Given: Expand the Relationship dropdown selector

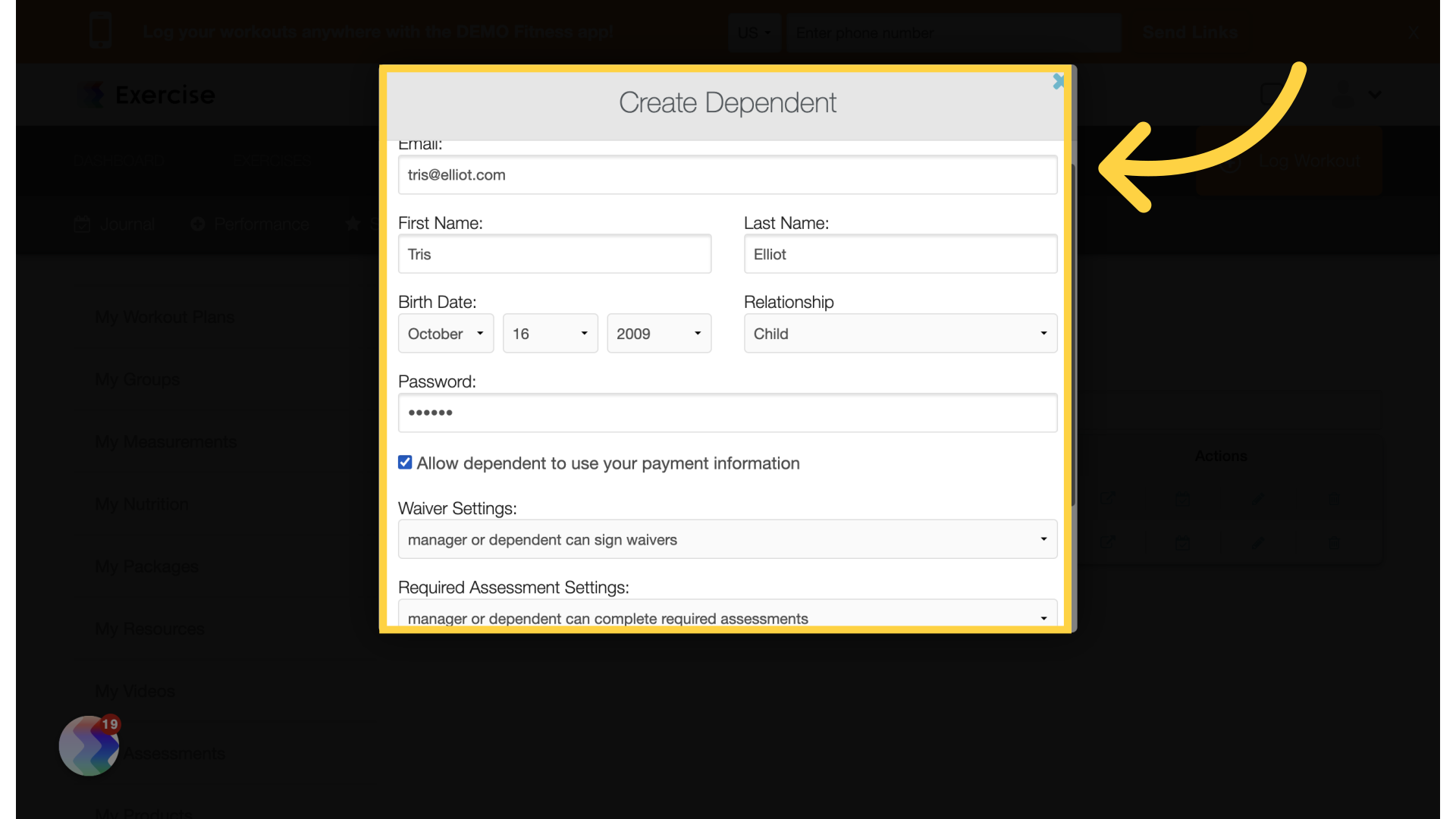Looking at the screenshot, I should tap(900, 333).
